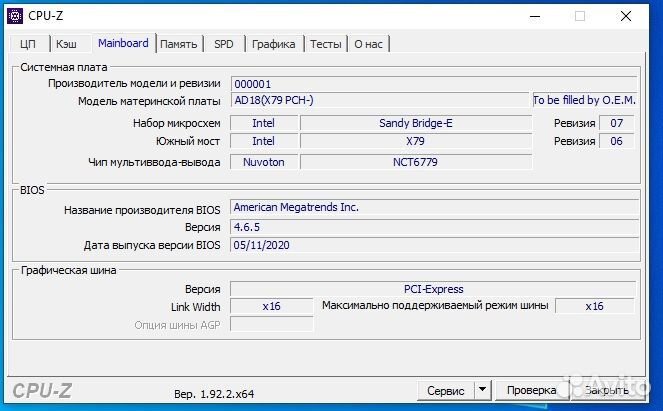663x411 pixels.
Task: Expand the Сервис dropdown arrow
Action: [482, 390]
